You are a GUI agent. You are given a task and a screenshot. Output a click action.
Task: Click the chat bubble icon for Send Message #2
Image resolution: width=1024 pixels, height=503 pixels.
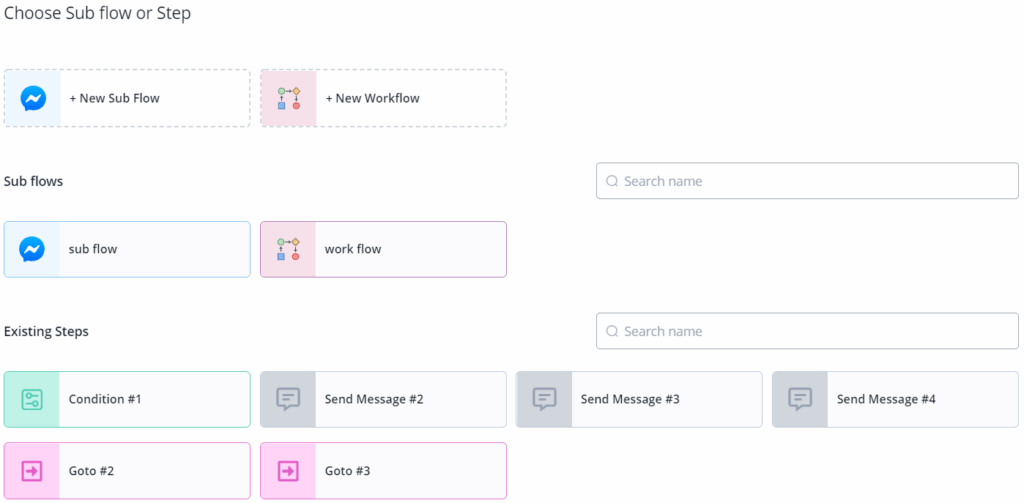pyautogui.click(x=288, y=399)
